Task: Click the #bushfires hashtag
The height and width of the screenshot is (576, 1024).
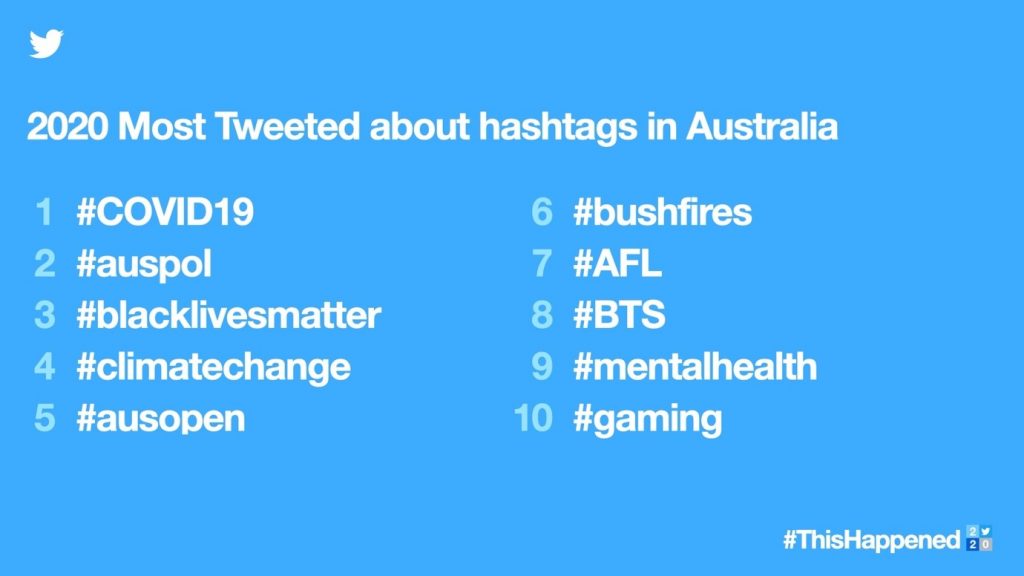Action: coord(662,212)
